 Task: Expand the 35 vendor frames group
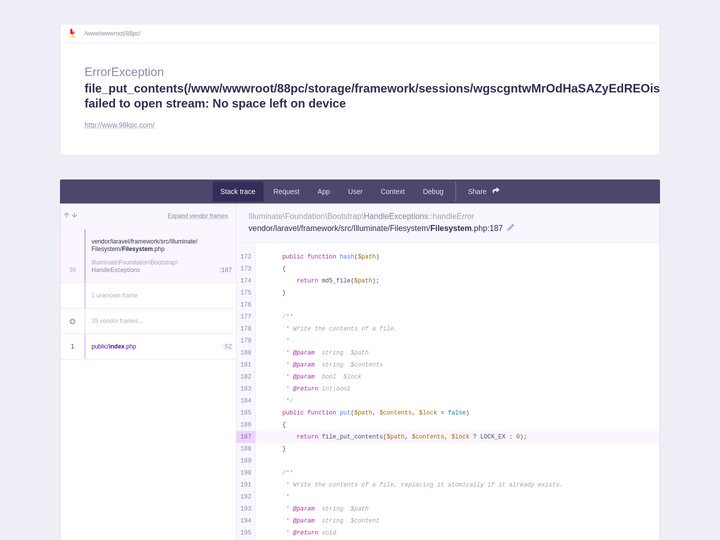click(x=148, y=321)
